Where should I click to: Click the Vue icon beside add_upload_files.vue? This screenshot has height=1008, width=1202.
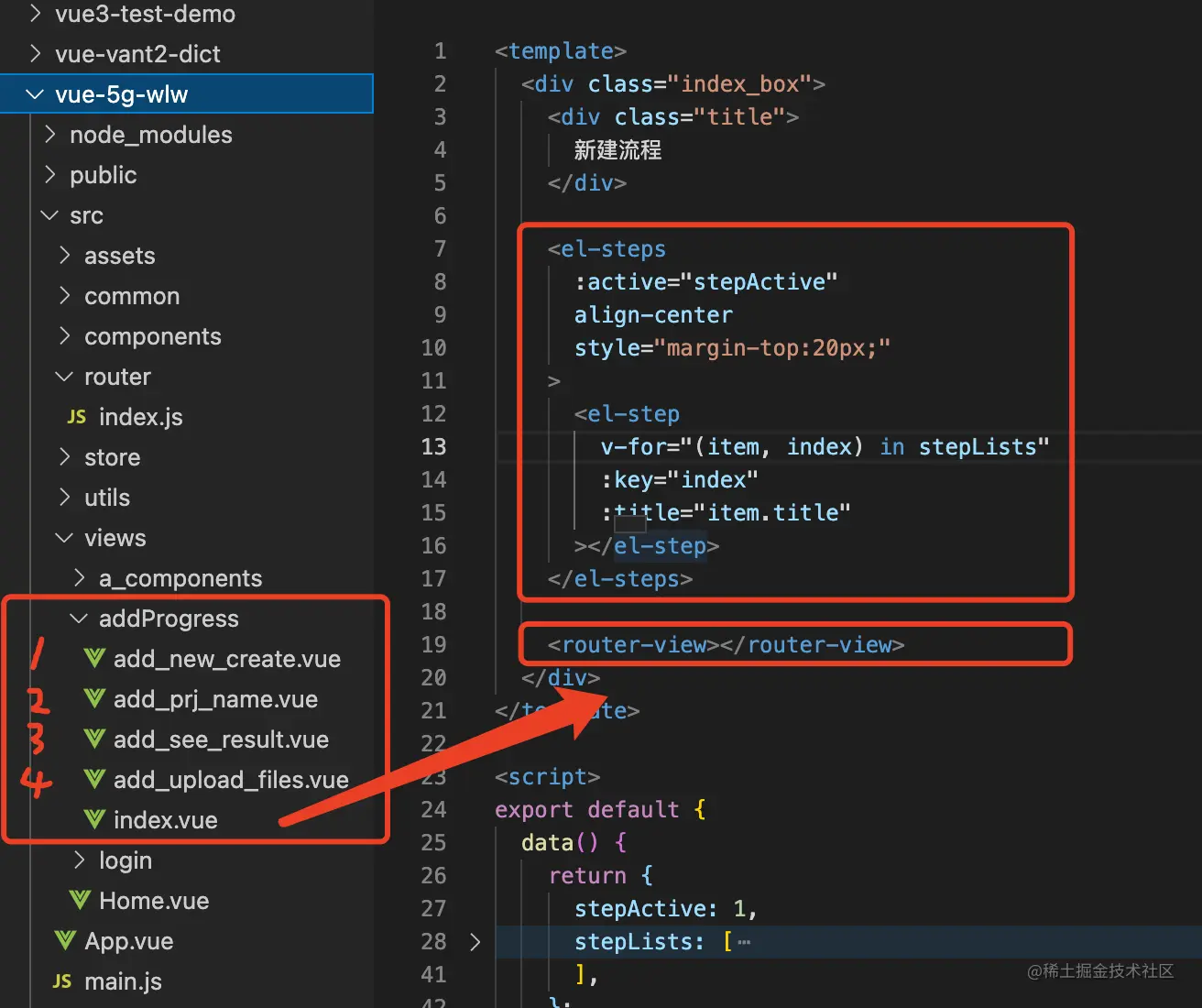[x=94, y=779]
